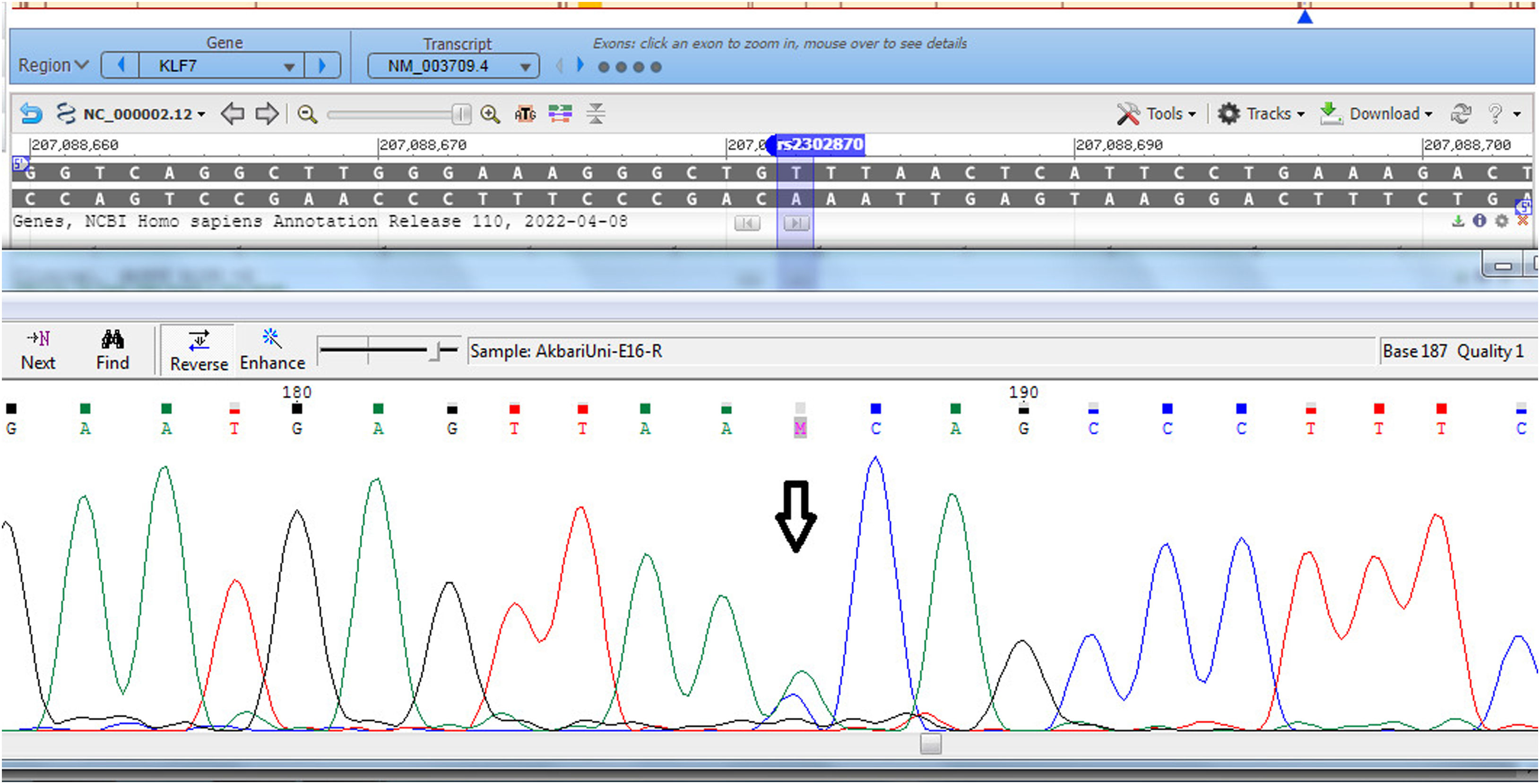Viewport: 1540px width, 784px height.
Task: Click the zoom out magnifier icon
Action: [307, 114]
